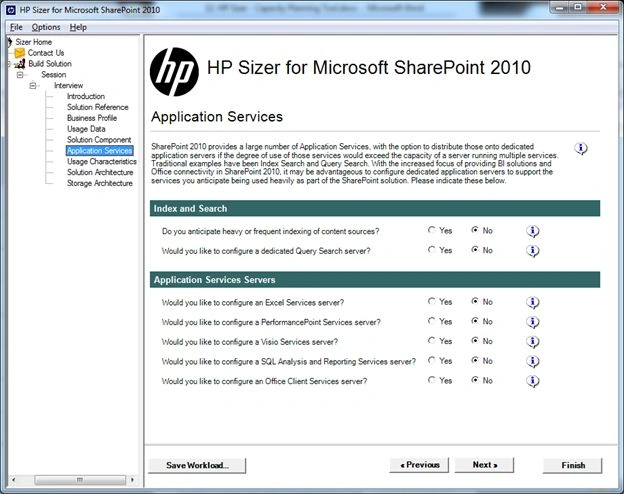
Task: Click info icon for heavy indexing question
Action: pyautogui.click(x=532, y=231)
